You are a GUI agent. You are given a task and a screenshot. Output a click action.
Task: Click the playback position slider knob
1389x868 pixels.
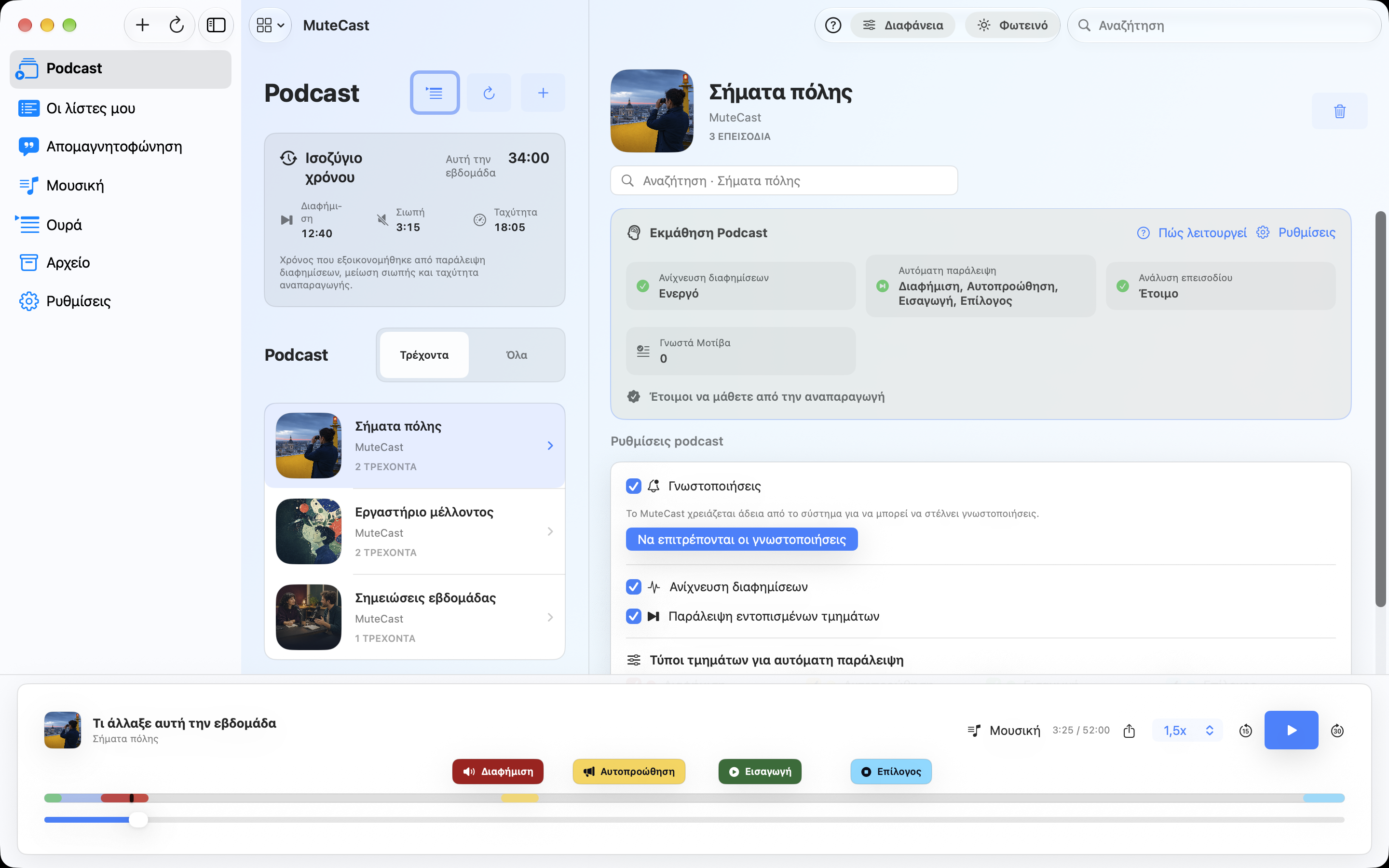(x=138, y=820)
